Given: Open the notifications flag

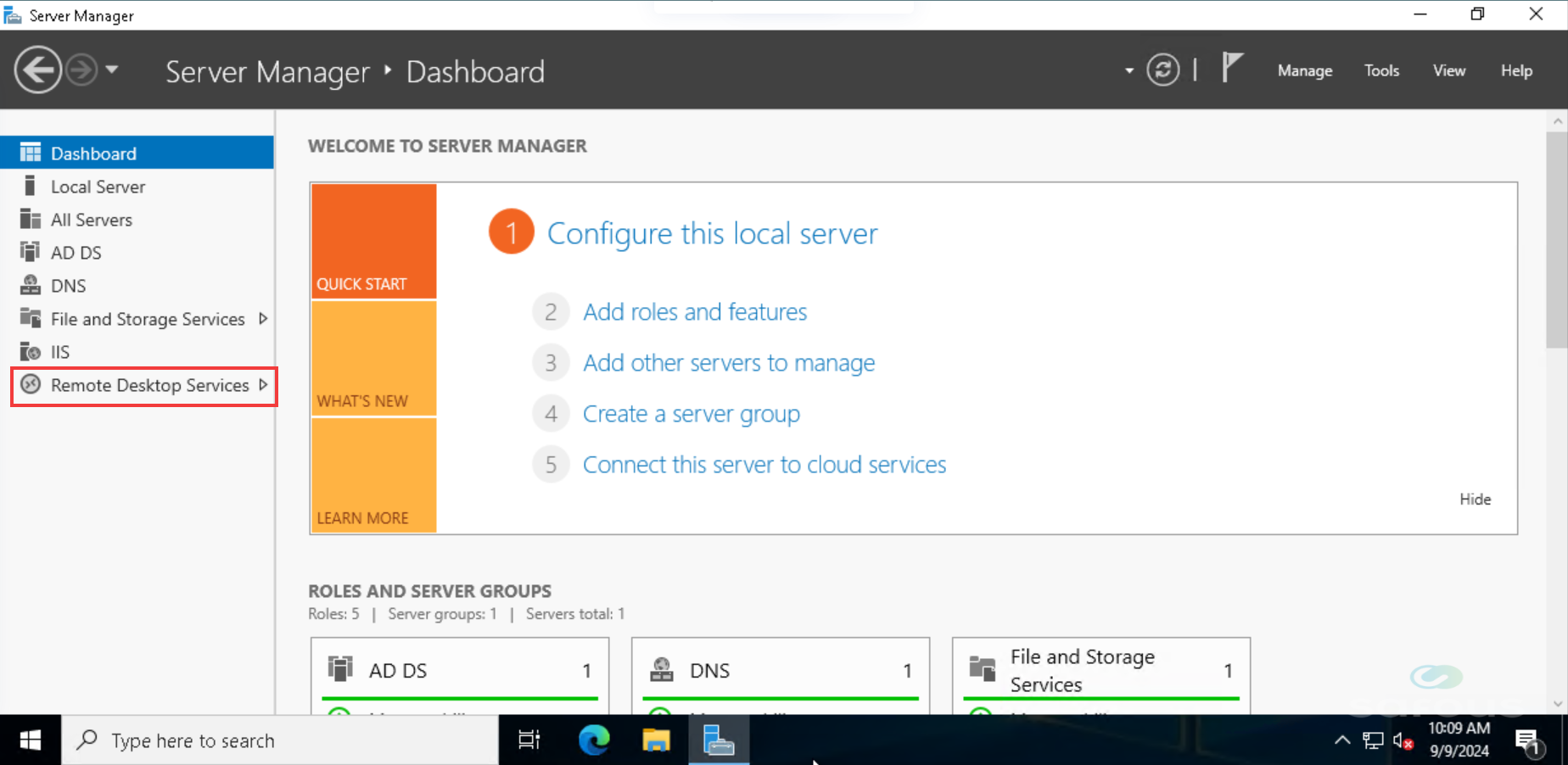Looking at the screenshot, I should [1232, 67].
